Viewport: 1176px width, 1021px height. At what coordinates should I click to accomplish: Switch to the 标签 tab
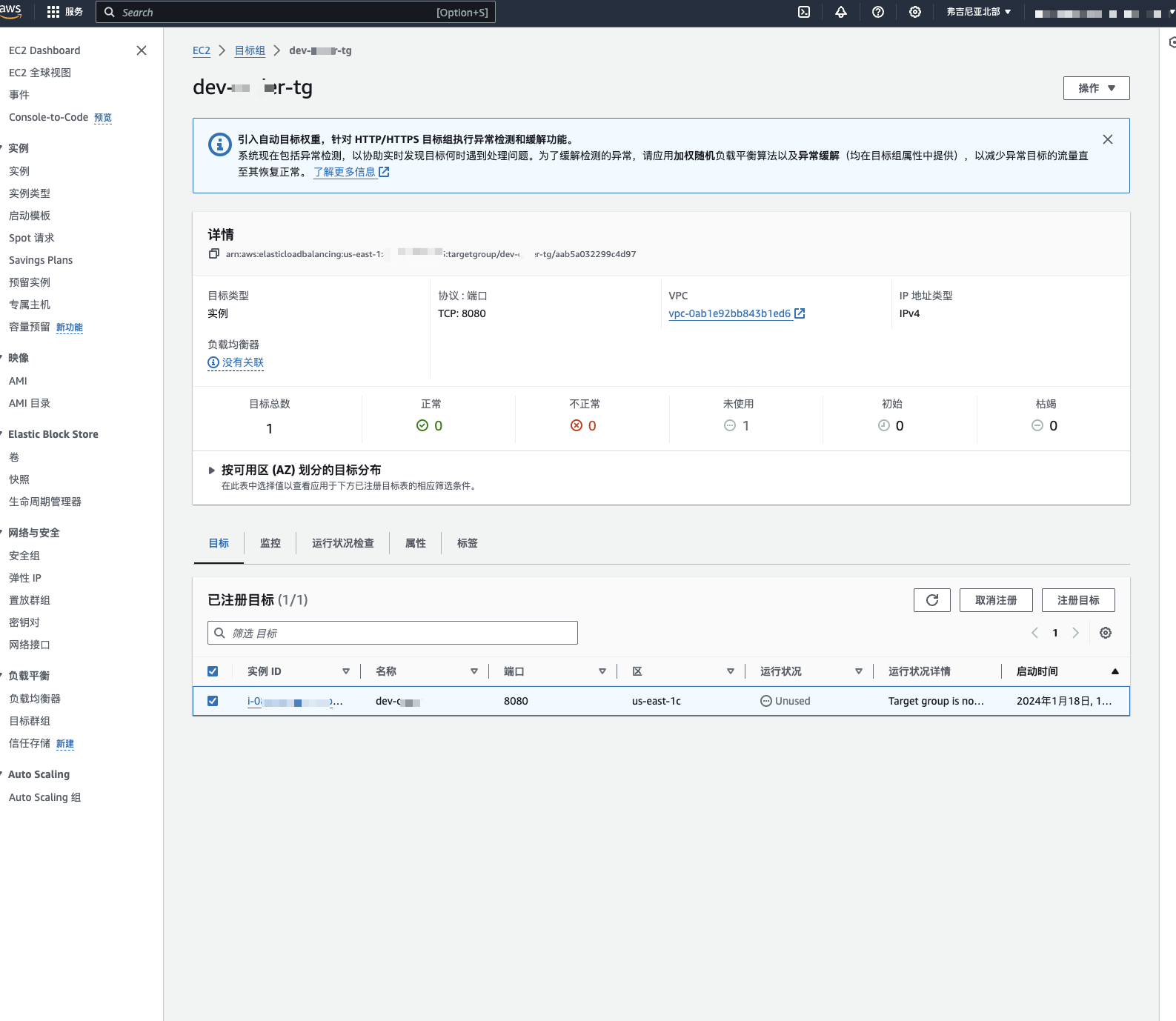468,543
